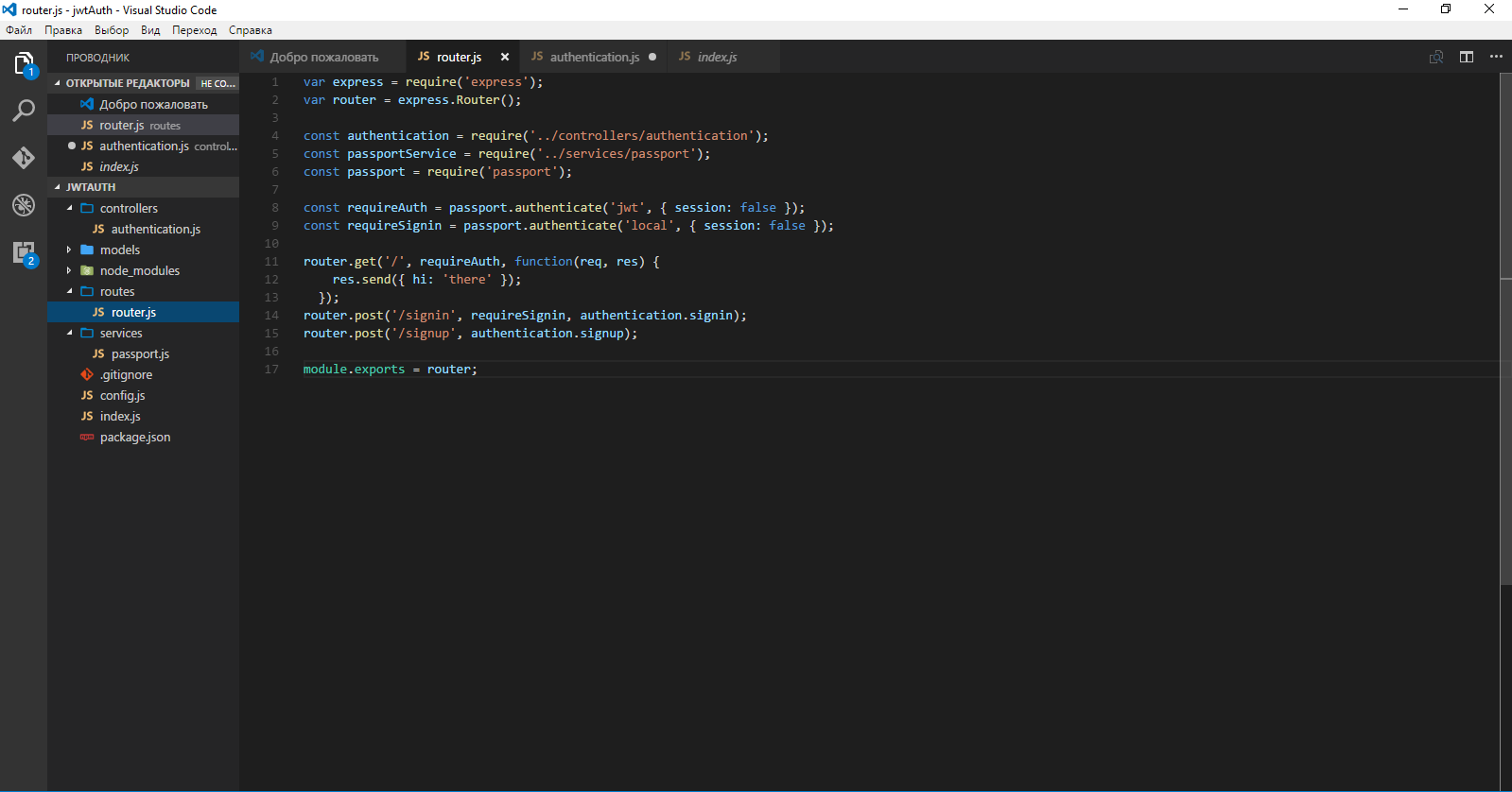Open passport.js in services folder

click(x=143, y=353)
